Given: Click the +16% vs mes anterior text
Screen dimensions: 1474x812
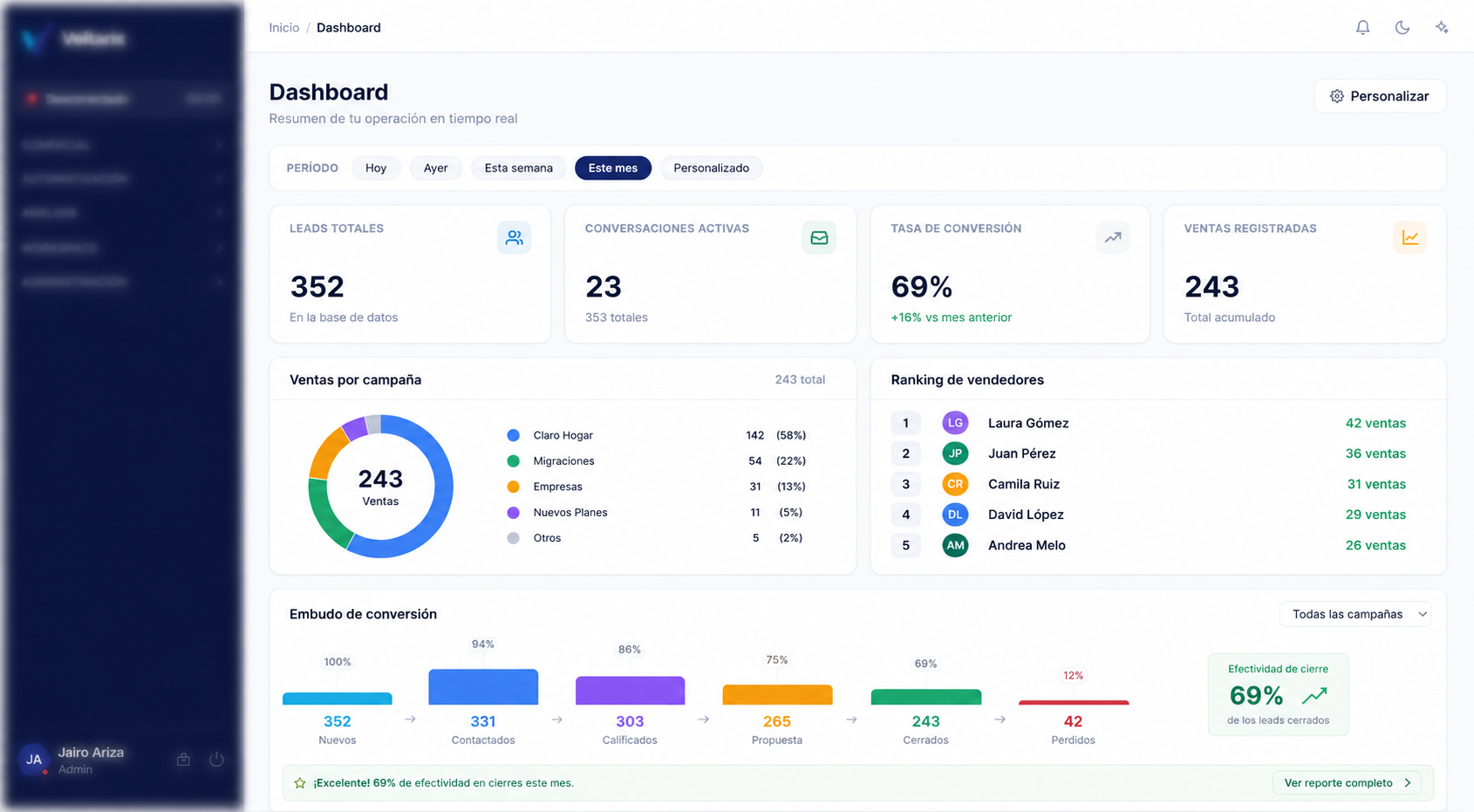Looking at the screenshot, I should pos(952,317).
